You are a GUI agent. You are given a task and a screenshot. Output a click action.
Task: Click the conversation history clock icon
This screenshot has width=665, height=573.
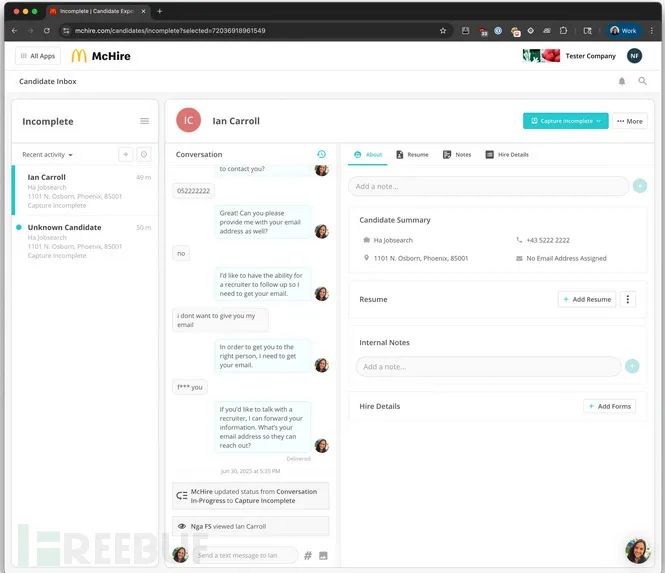[x=321, y=154]
